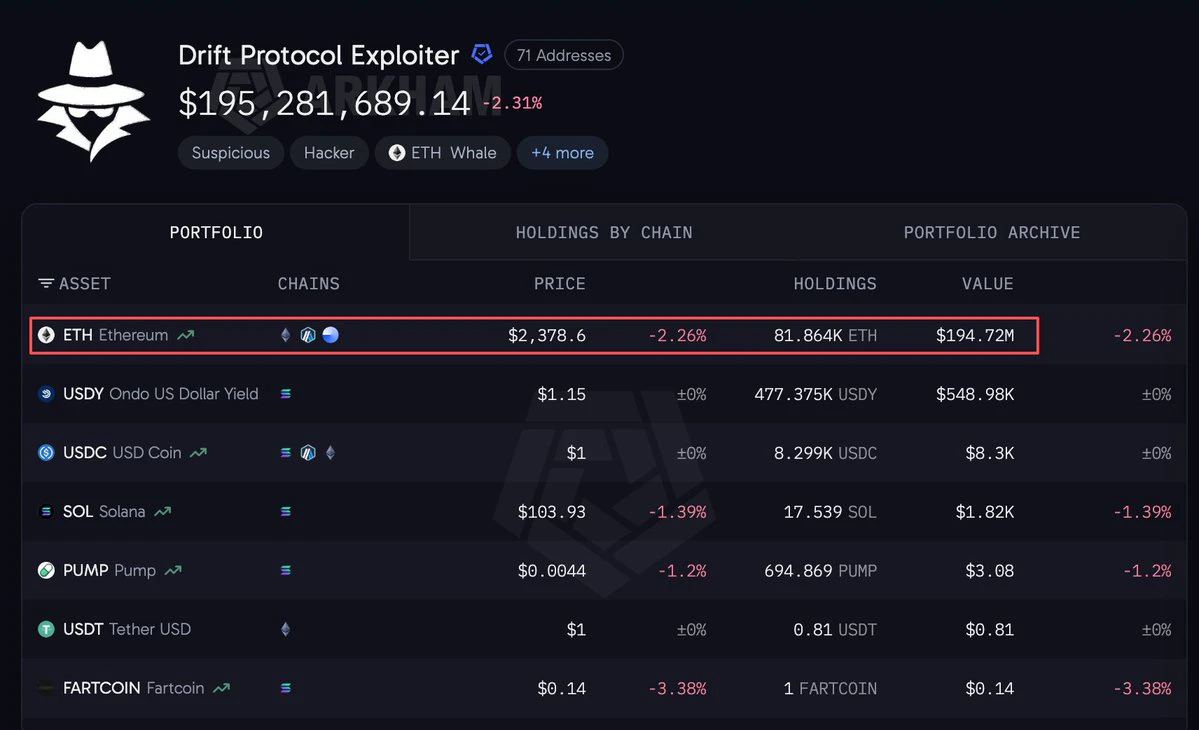Open the HOLDINGS BY CHAIN tab
This screenshot has height=730, width=1199.
point(604,232)
